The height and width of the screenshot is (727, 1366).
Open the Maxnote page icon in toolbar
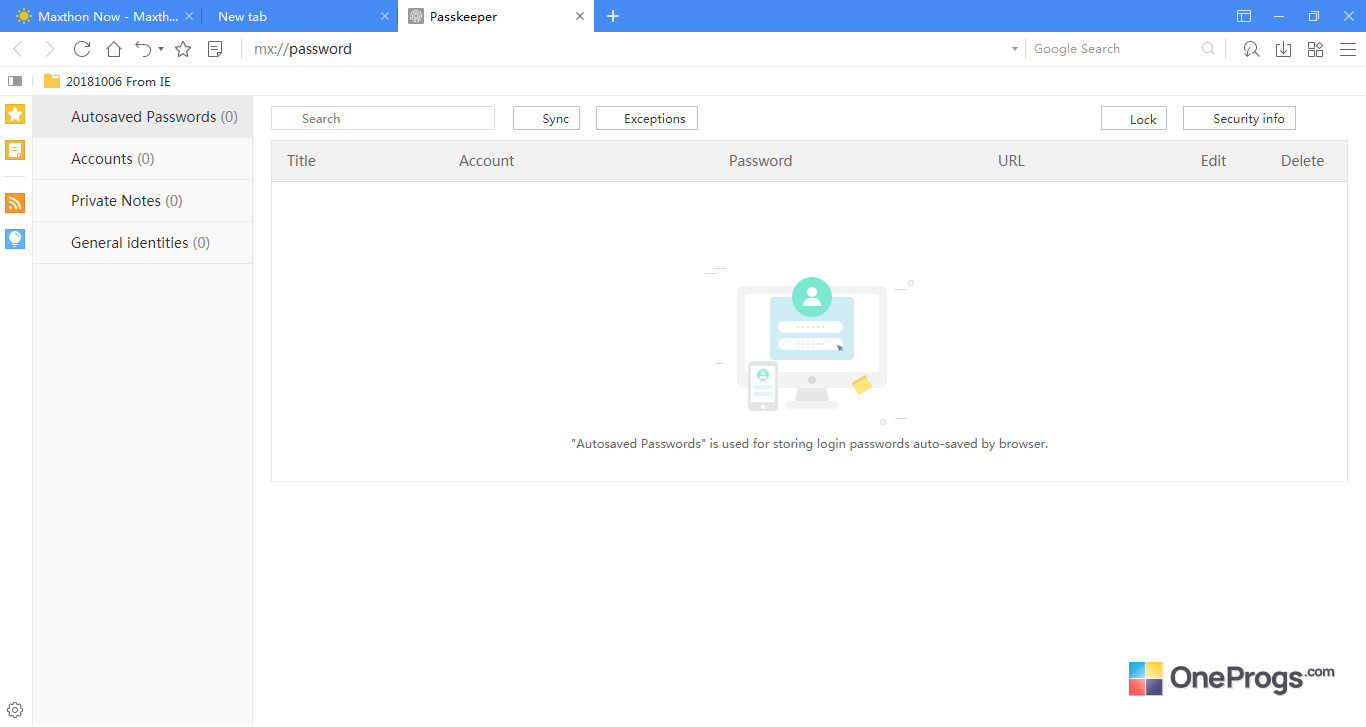[215, 49]
